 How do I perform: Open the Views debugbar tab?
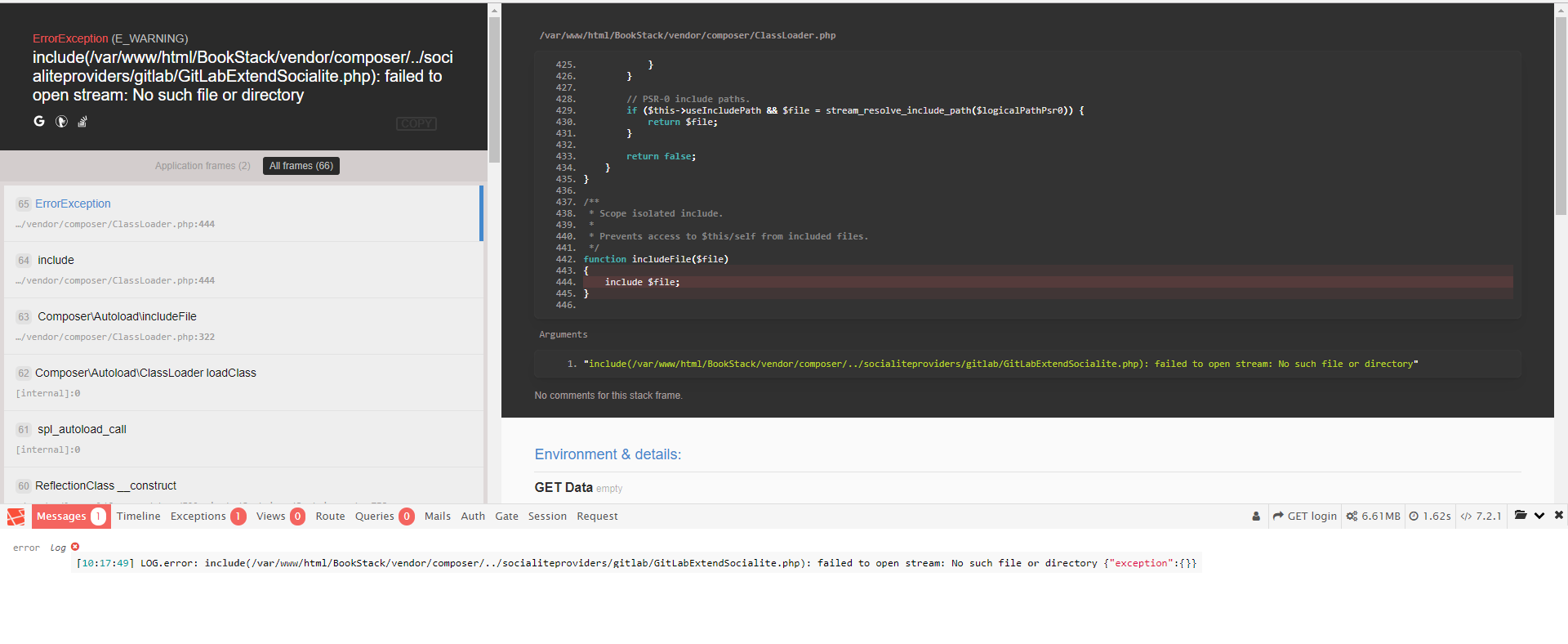[280, 517]
